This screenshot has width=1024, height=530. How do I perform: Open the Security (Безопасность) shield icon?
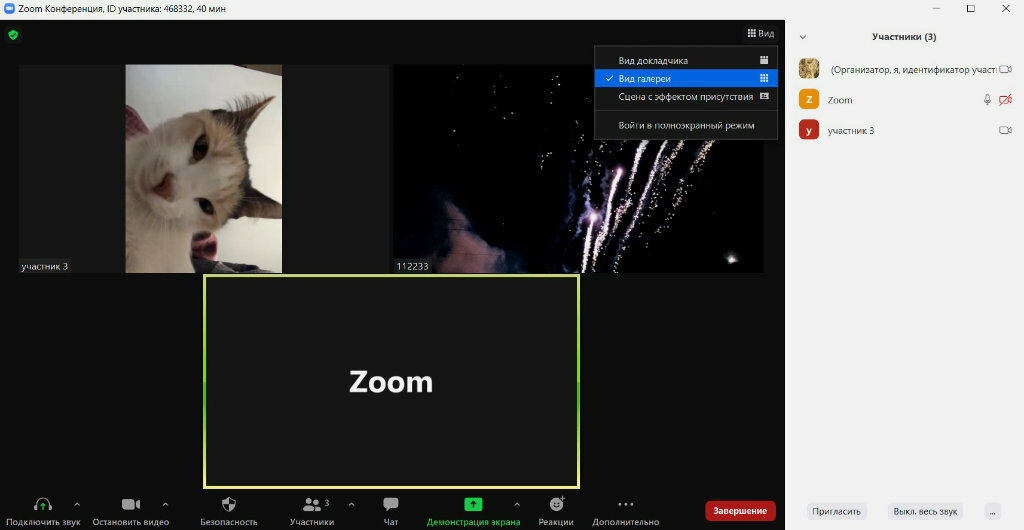[x=228, y=504]
